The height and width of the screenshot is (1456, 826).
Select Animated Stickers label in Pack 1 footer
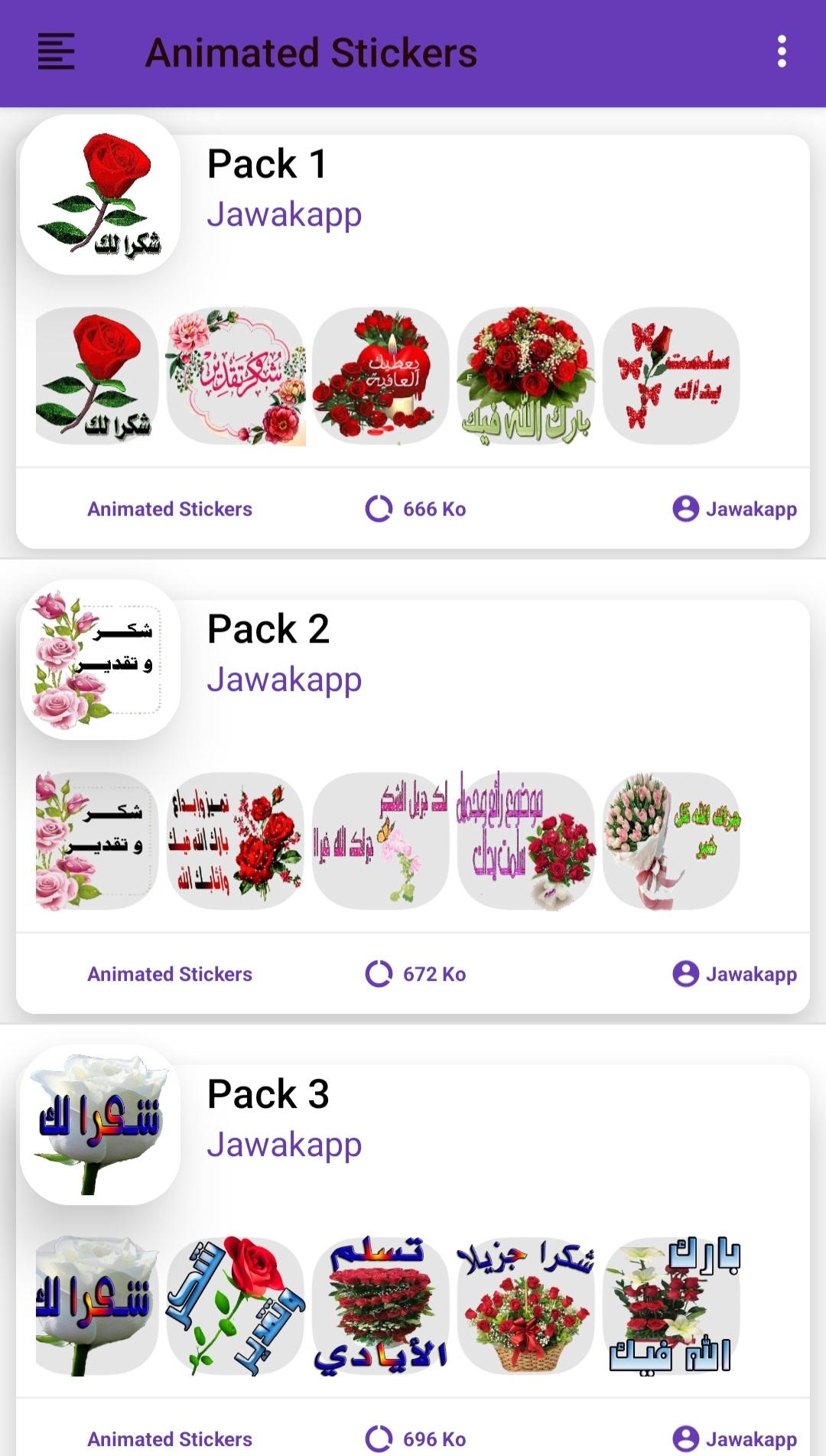coord(170,509)
